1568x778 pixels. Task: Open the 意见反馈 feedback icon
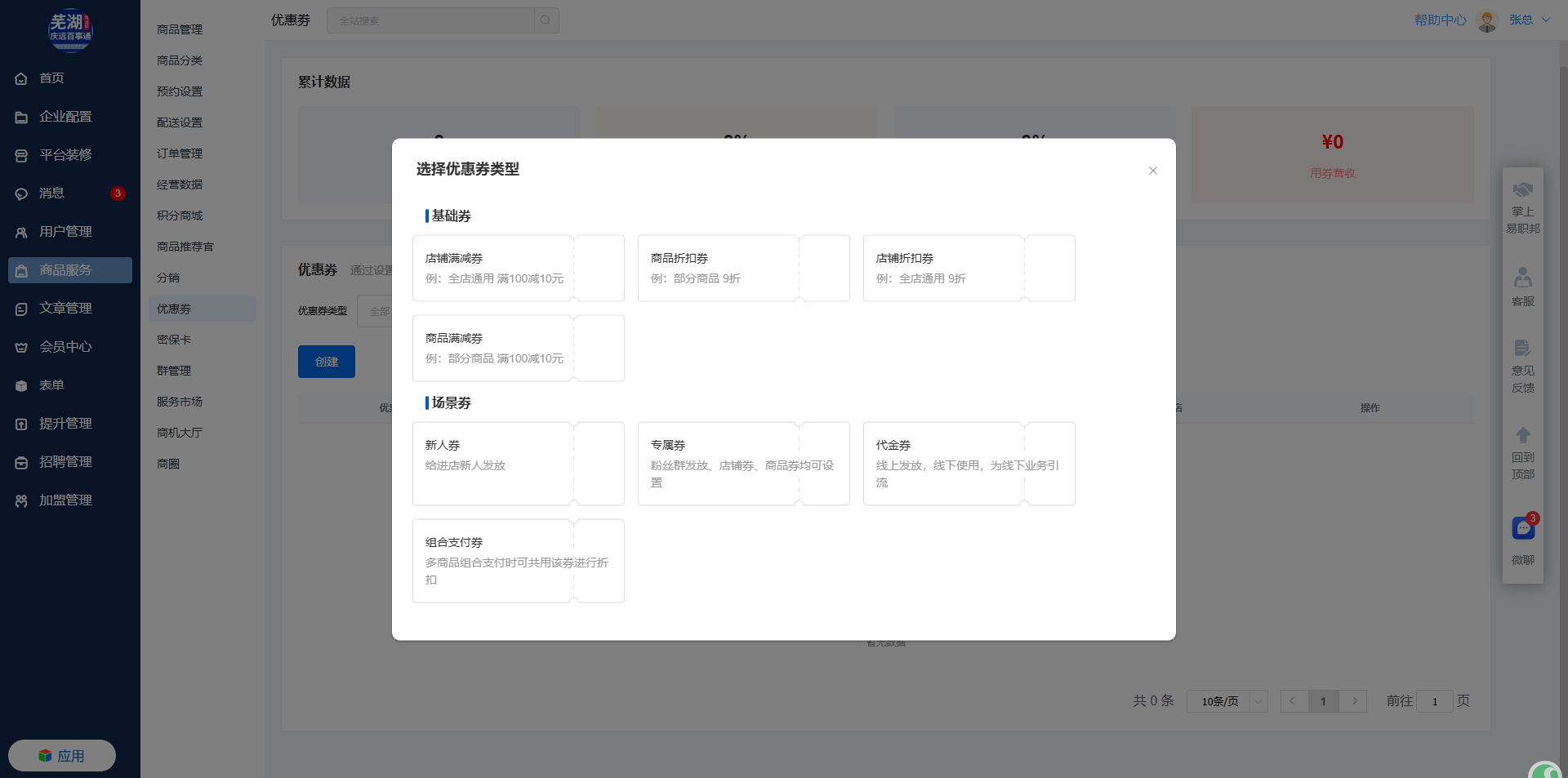[1523, 349]
